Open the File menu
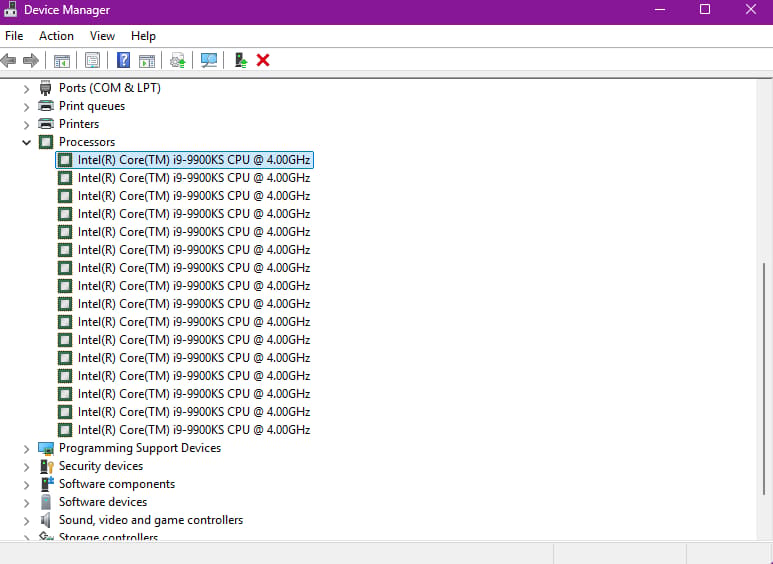The height and width of the screenshot is (564, 773). [14, 36]
